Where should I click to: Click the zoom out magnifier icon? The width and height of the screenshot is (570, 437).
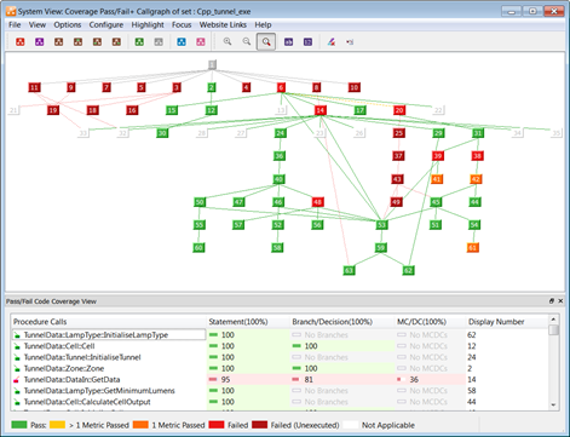click(247, 42)
